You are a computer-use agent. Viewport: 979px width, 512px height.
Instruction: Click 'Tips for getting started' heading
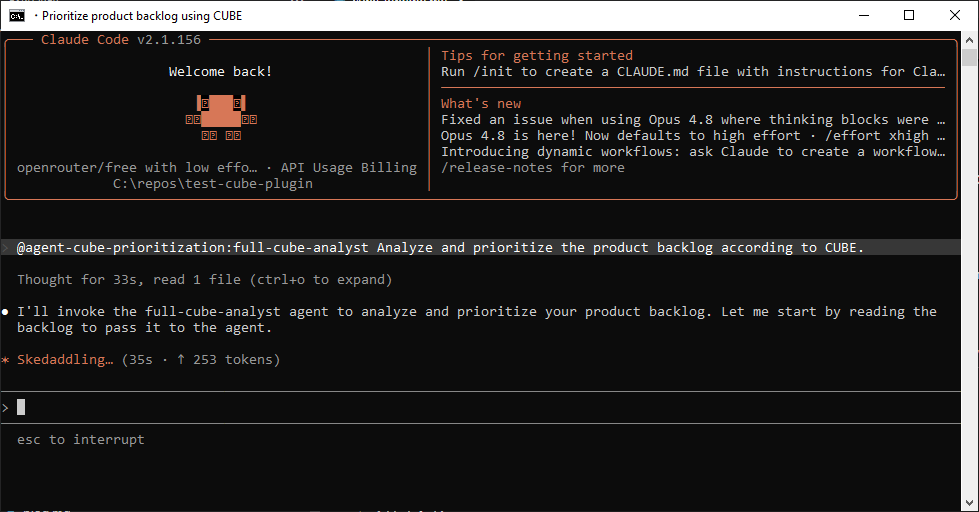[537, 56]
